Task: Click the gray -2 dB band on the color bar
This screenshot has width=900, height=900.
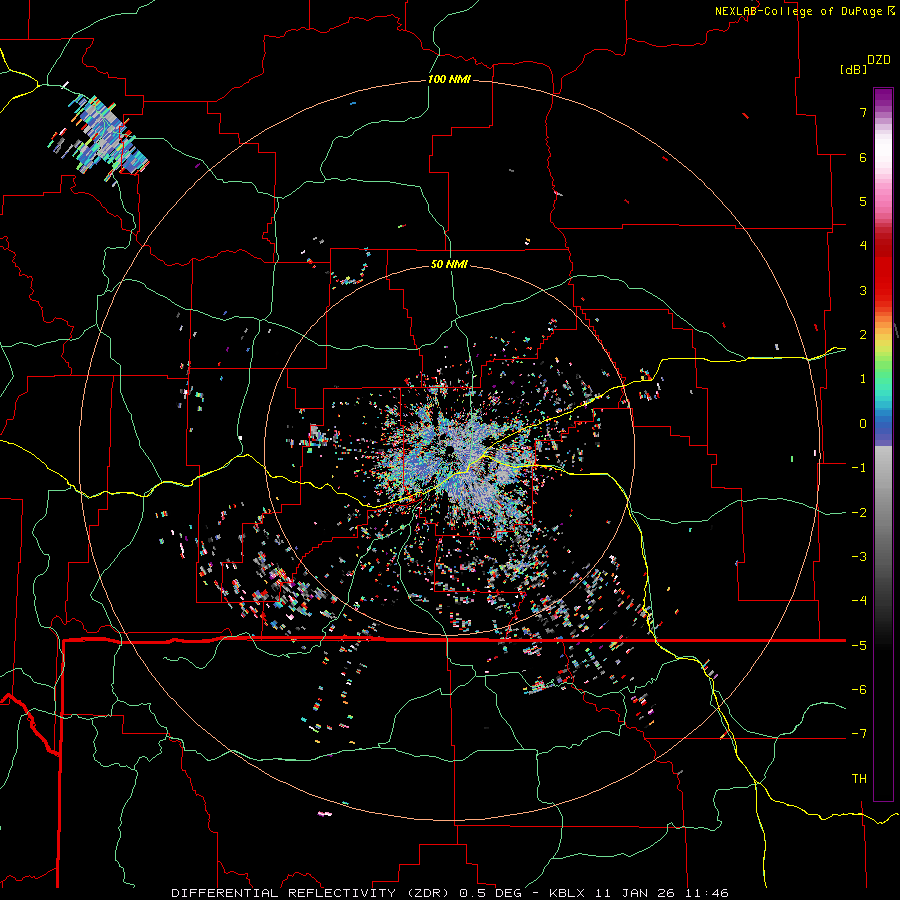Action: pos(883,512)
